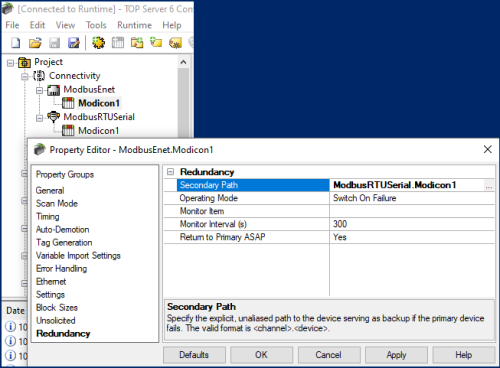Click the grayed Save toolbar icon

(x=54, y=43)
